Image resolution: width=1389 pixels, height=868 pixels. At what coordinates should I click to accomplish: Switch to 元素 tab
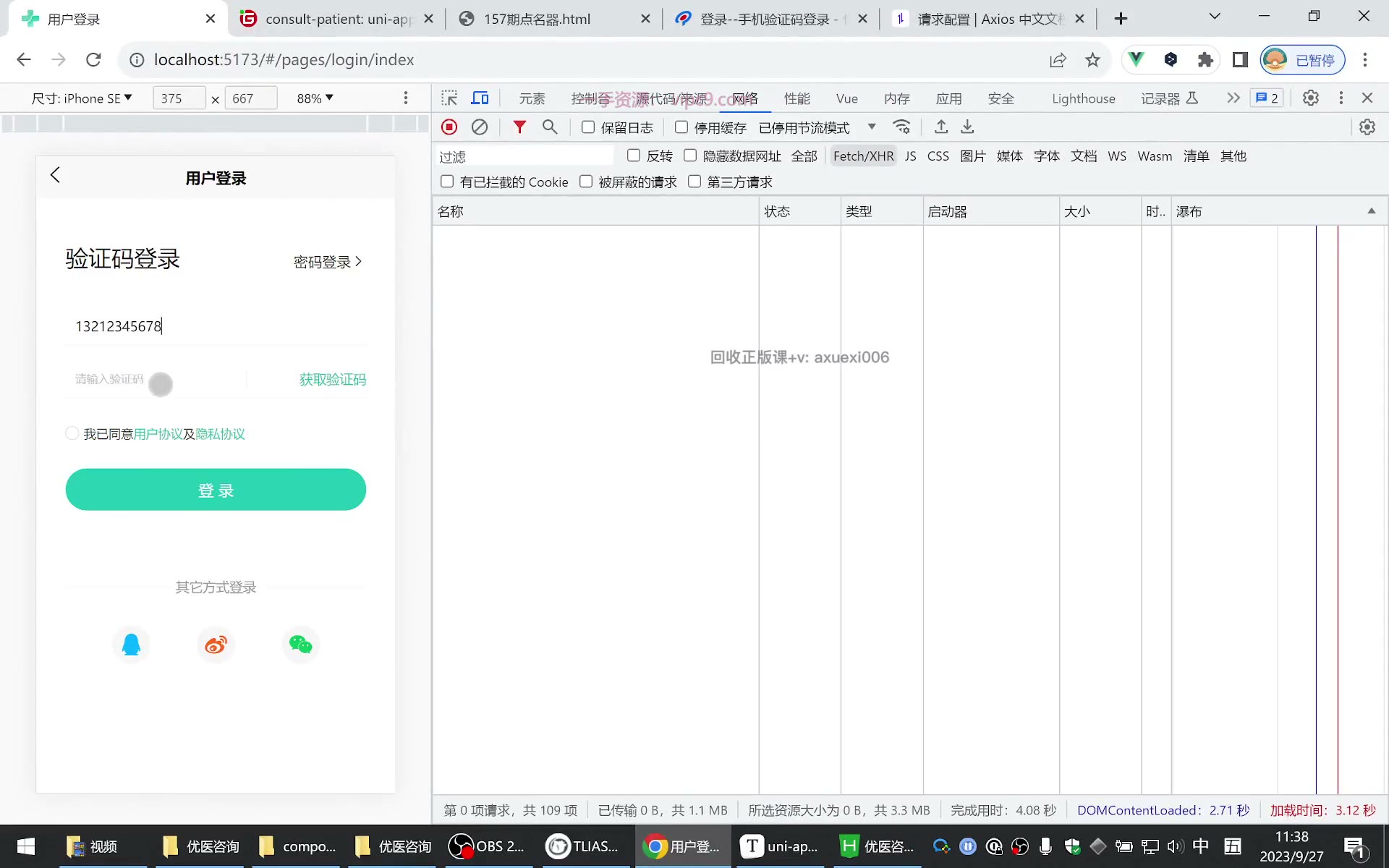click(x=532, y=99)
